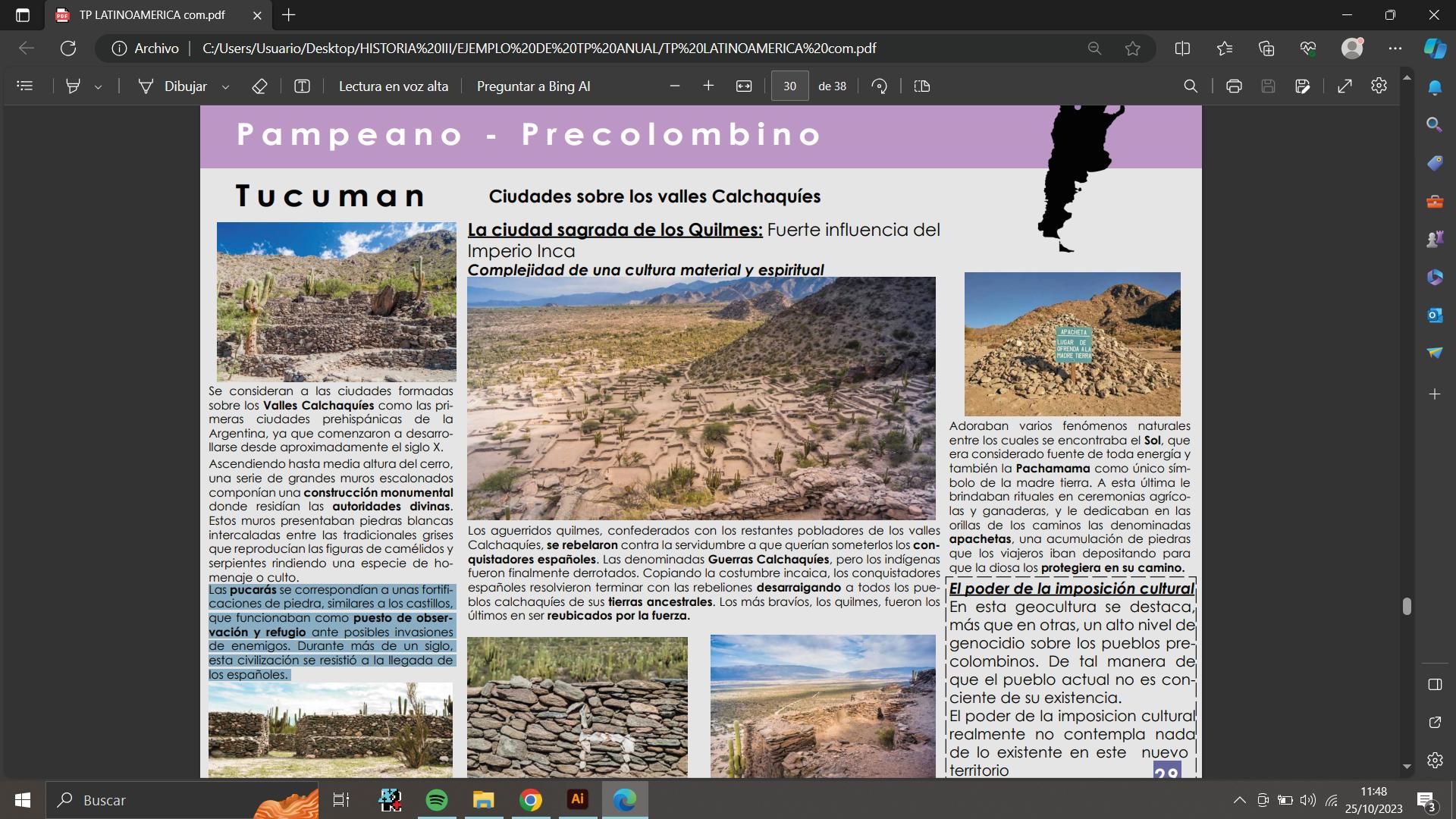Show hidden system tray icons
The width and height of the screenshot is (1456, 819).
coord(1239,800)
